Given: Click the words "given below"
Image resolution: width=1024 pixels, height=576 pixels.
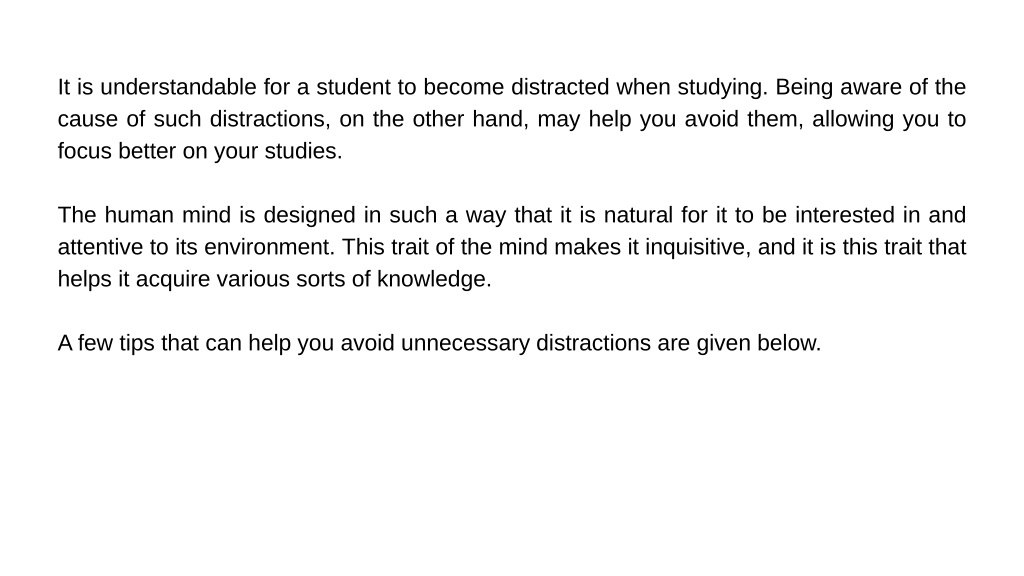Looking at the screenshot, I should point(758,344).
